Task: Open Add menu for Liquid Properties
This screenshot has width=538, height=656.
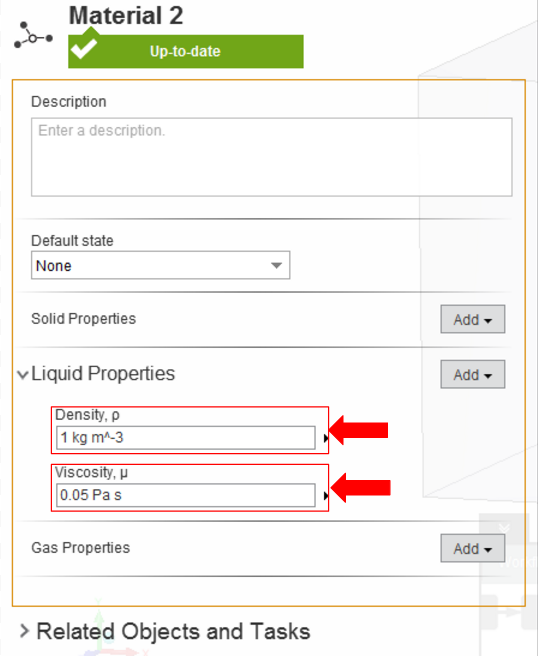Action: pyautogui.click(x=473, y=374)
